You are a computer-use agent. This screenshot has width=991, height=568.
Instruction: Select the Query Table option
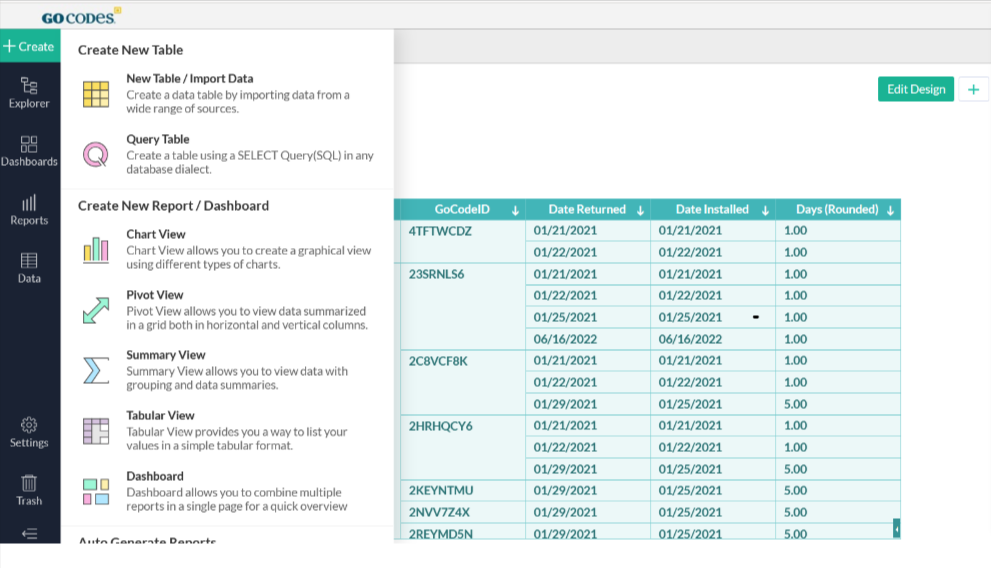tap(228, 154)
